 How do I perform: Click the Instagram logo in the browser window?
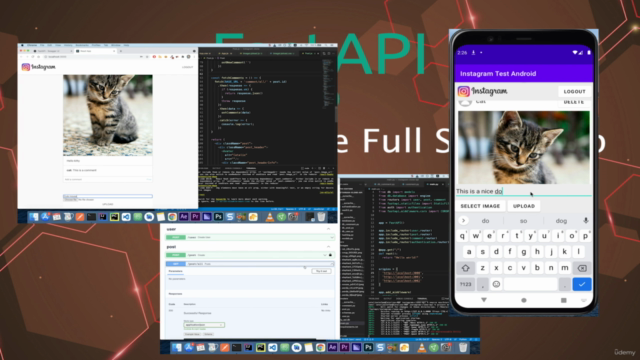tap(38, 67)
